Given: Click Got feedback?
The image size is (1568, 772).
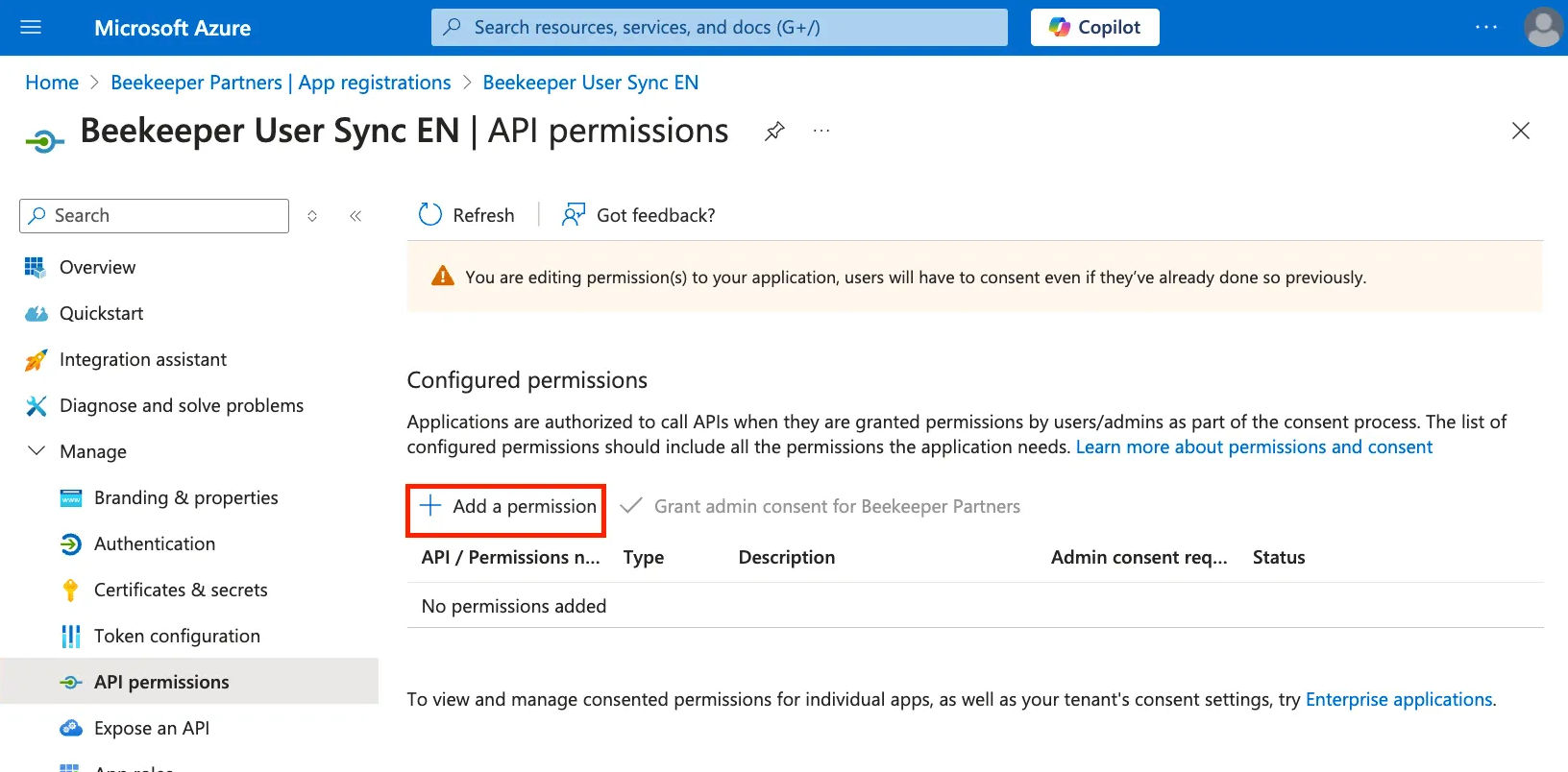Looking at the screenshot, I should 639,215.
